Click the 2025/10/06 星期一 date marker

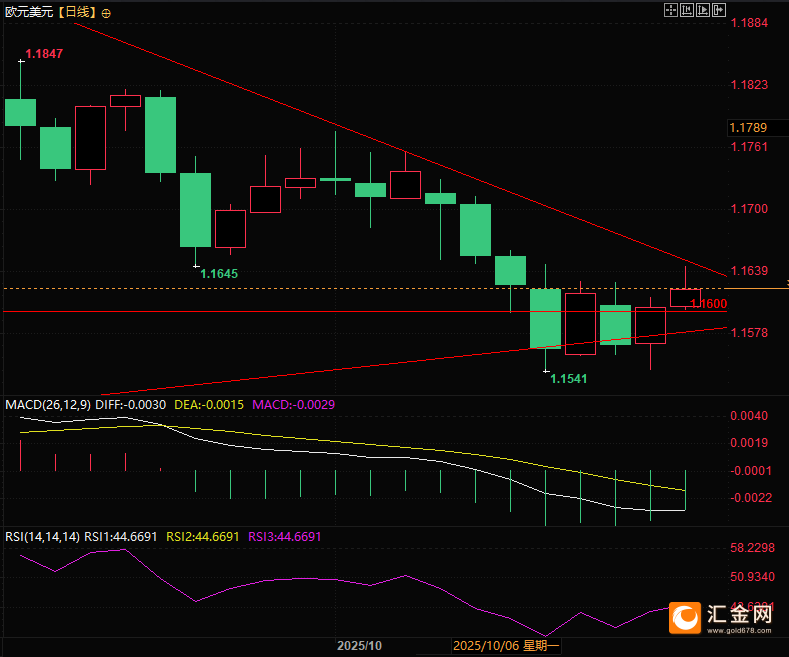pos(506,646)
